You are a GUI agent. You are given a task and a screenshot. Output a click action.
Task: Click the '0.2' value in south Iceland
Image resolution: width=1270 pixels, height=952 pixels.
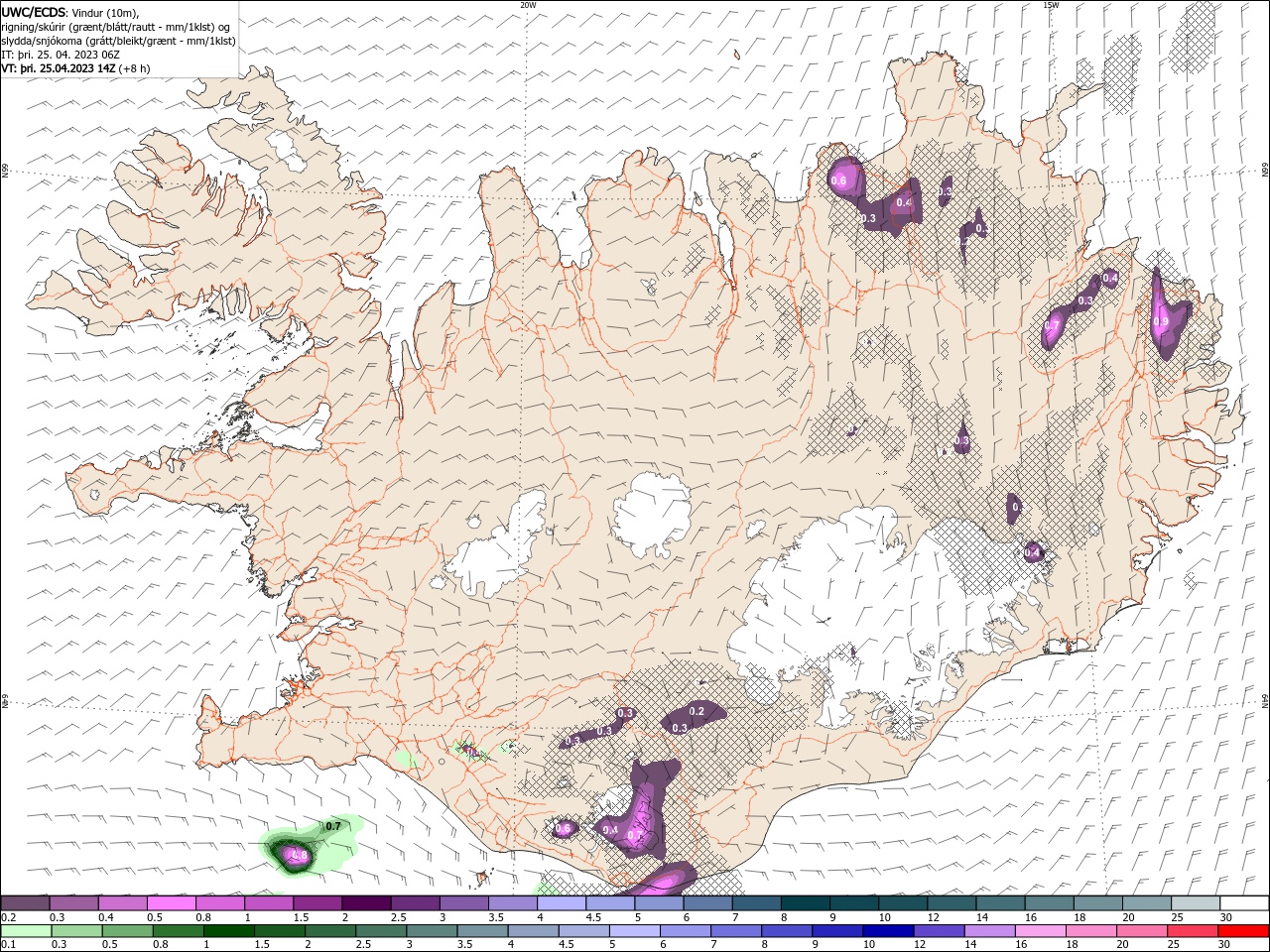tap(697, 711)
